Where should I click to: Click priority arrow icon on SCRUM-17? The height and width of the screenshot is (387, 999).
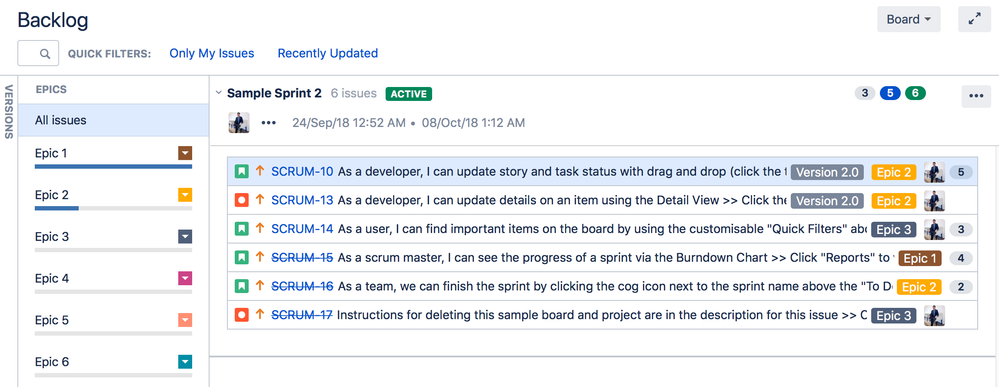(259, 315)
